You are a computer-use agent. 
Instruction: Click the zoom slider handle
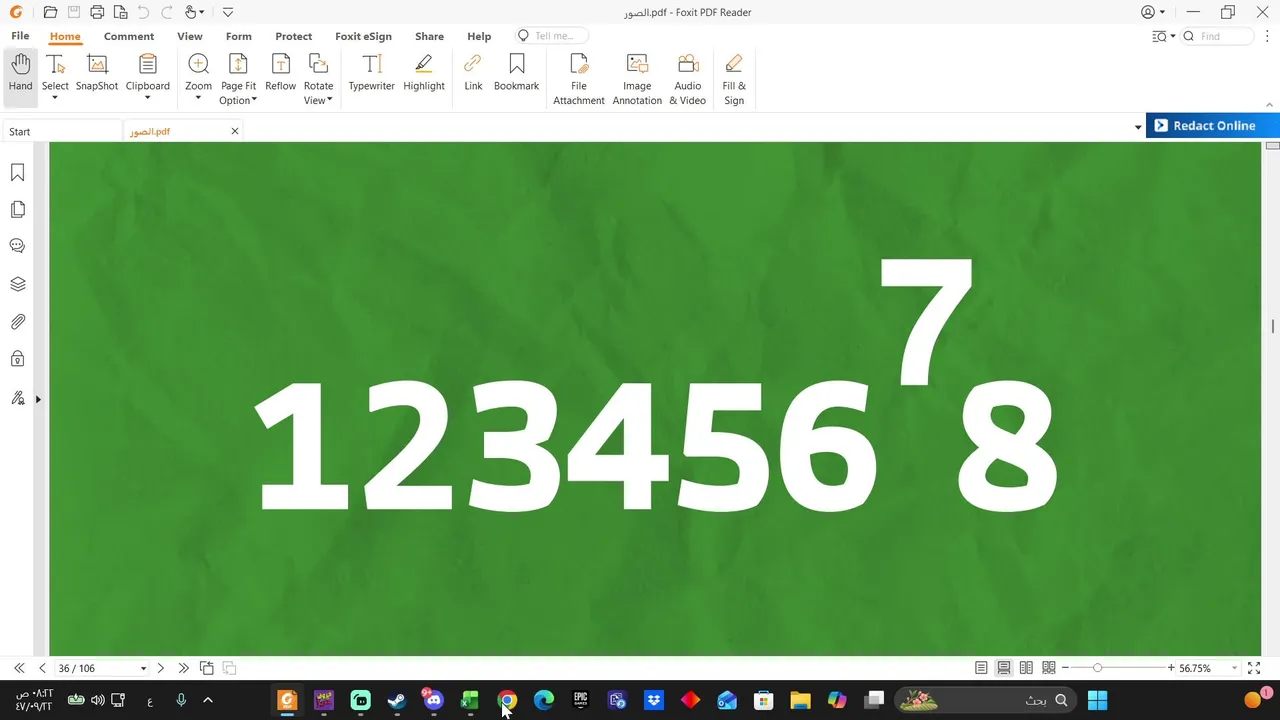pos(1097,668)
